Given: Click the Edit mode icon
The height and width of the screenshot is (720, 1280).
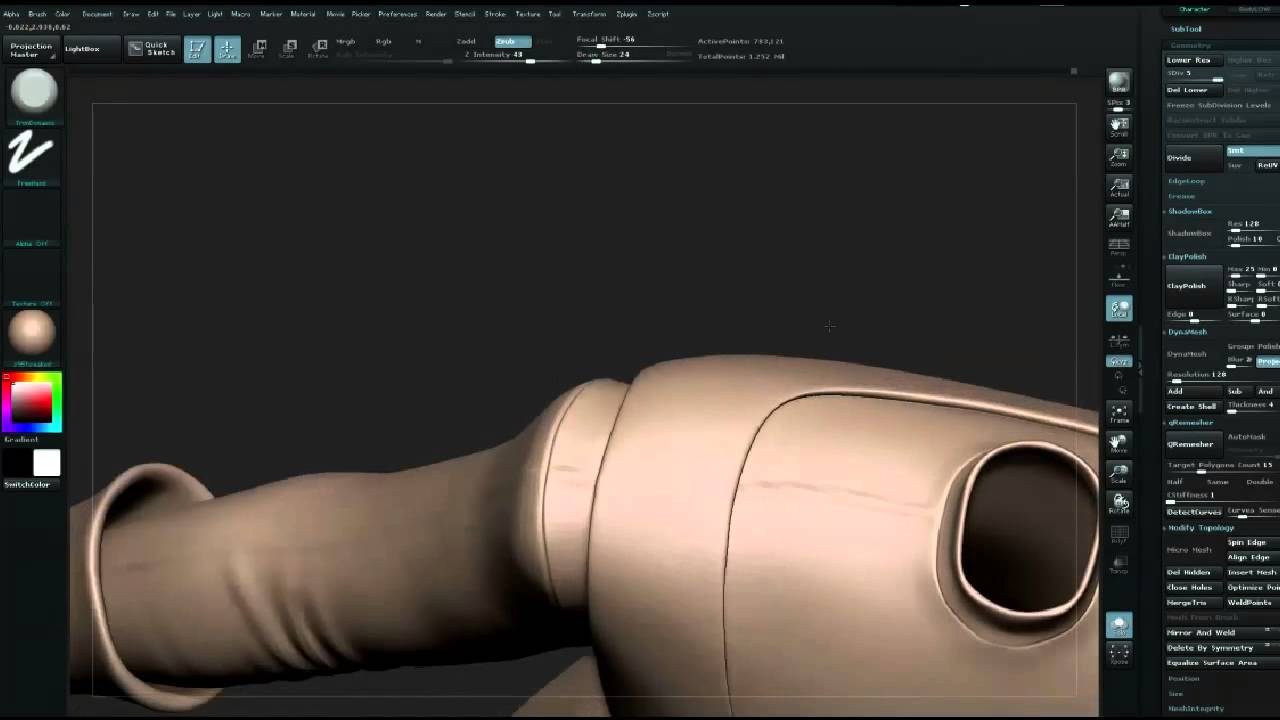Looking at the screenshot, I should (197, 48).
